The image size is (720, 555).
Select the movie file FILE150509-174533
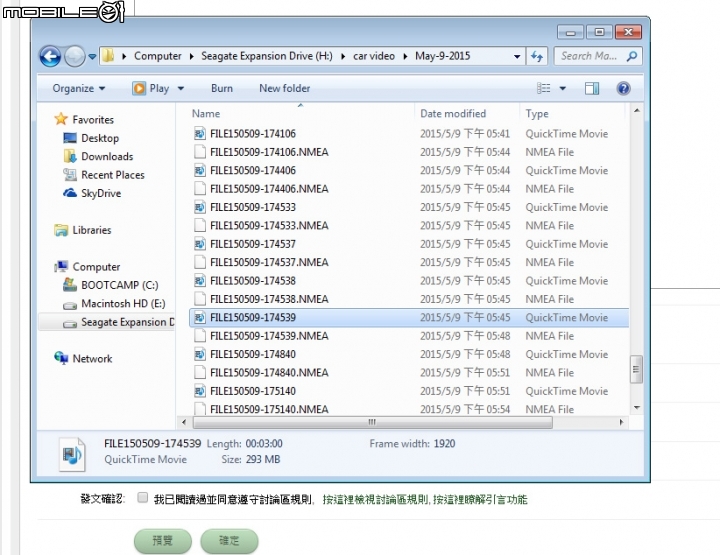point(253,207)
